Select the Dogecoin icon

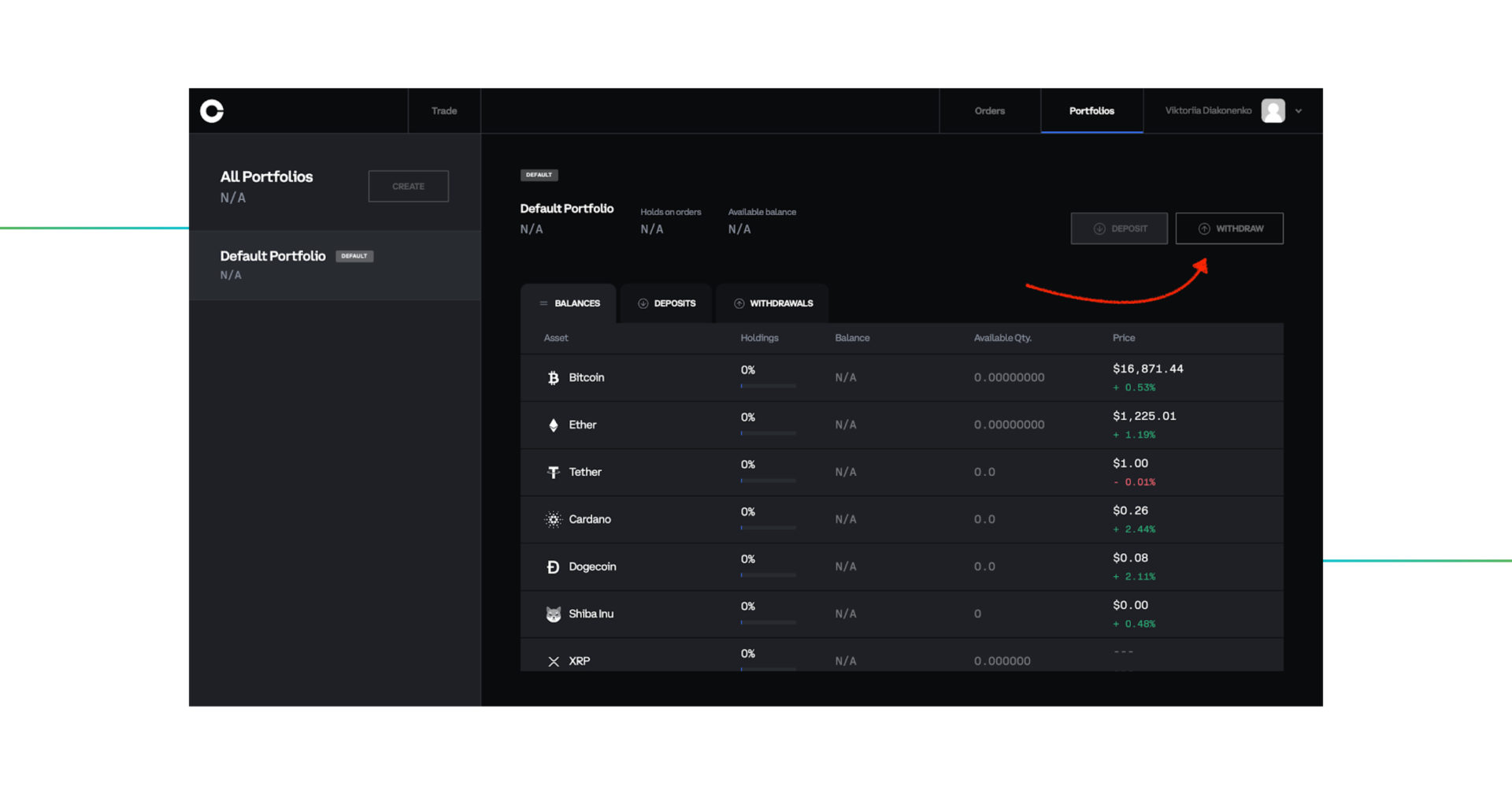[x=554, y=566]
